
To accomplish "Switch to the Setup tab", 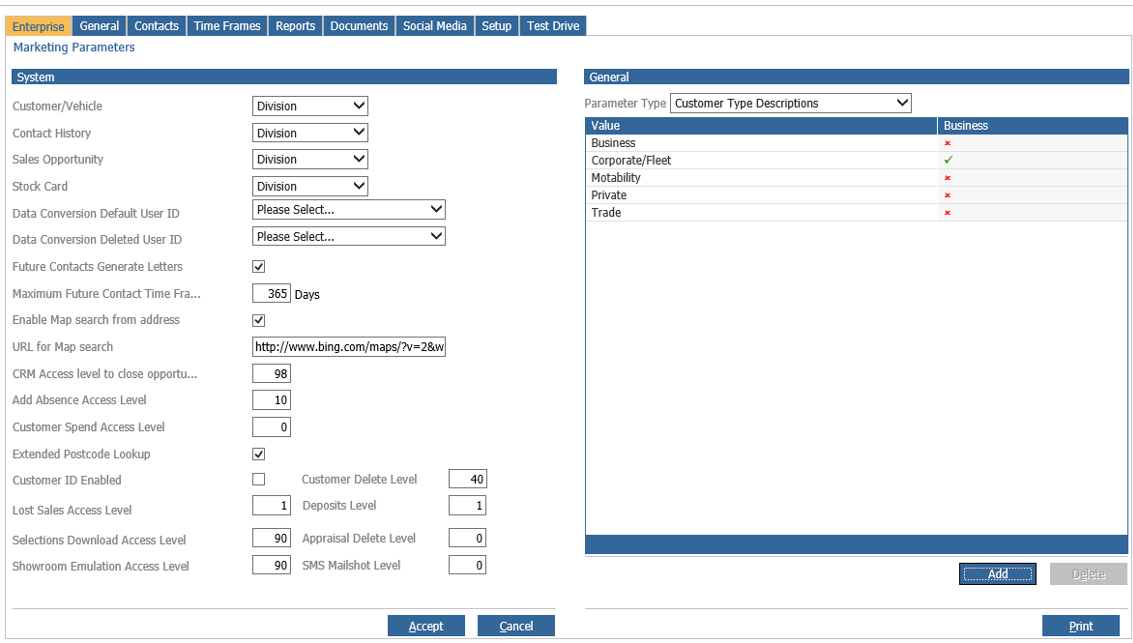I will pos(496,26).
